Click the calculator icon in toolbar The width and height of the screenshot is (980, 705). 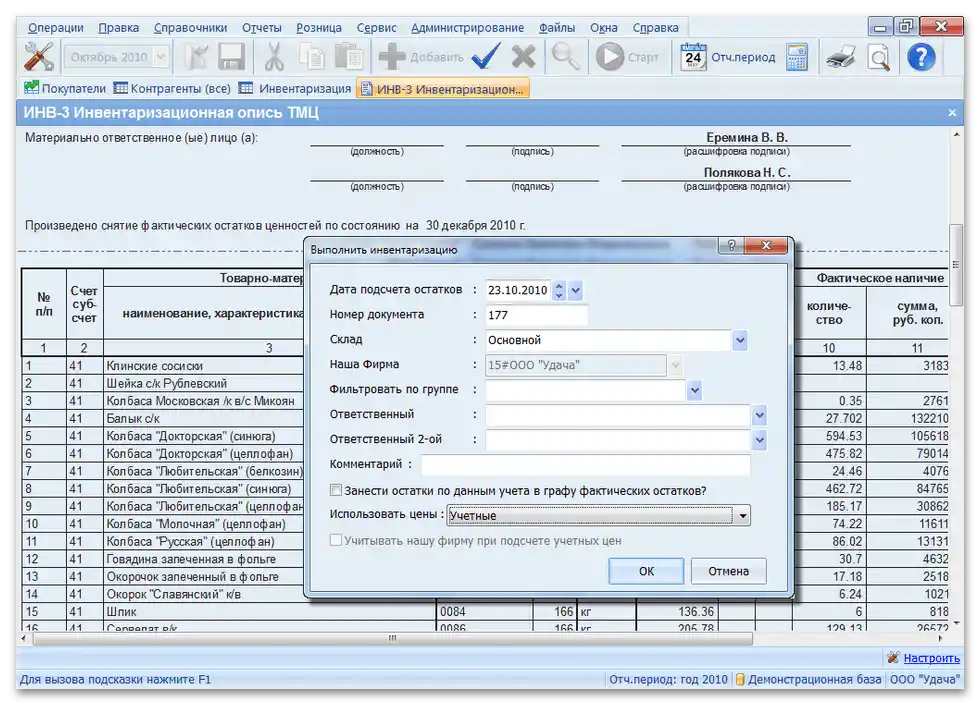click(796, 57)
